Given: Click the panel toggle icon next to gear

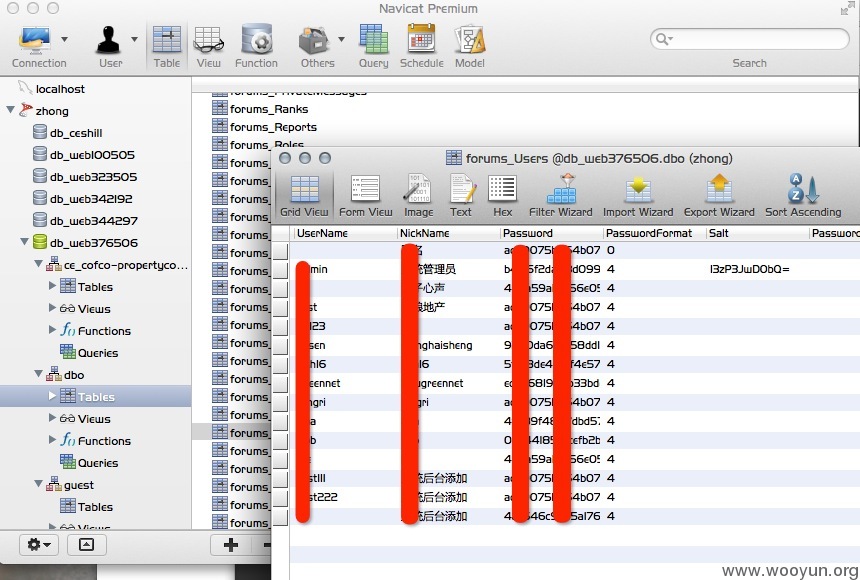Looking at the screenshot, I should point(86,544).
